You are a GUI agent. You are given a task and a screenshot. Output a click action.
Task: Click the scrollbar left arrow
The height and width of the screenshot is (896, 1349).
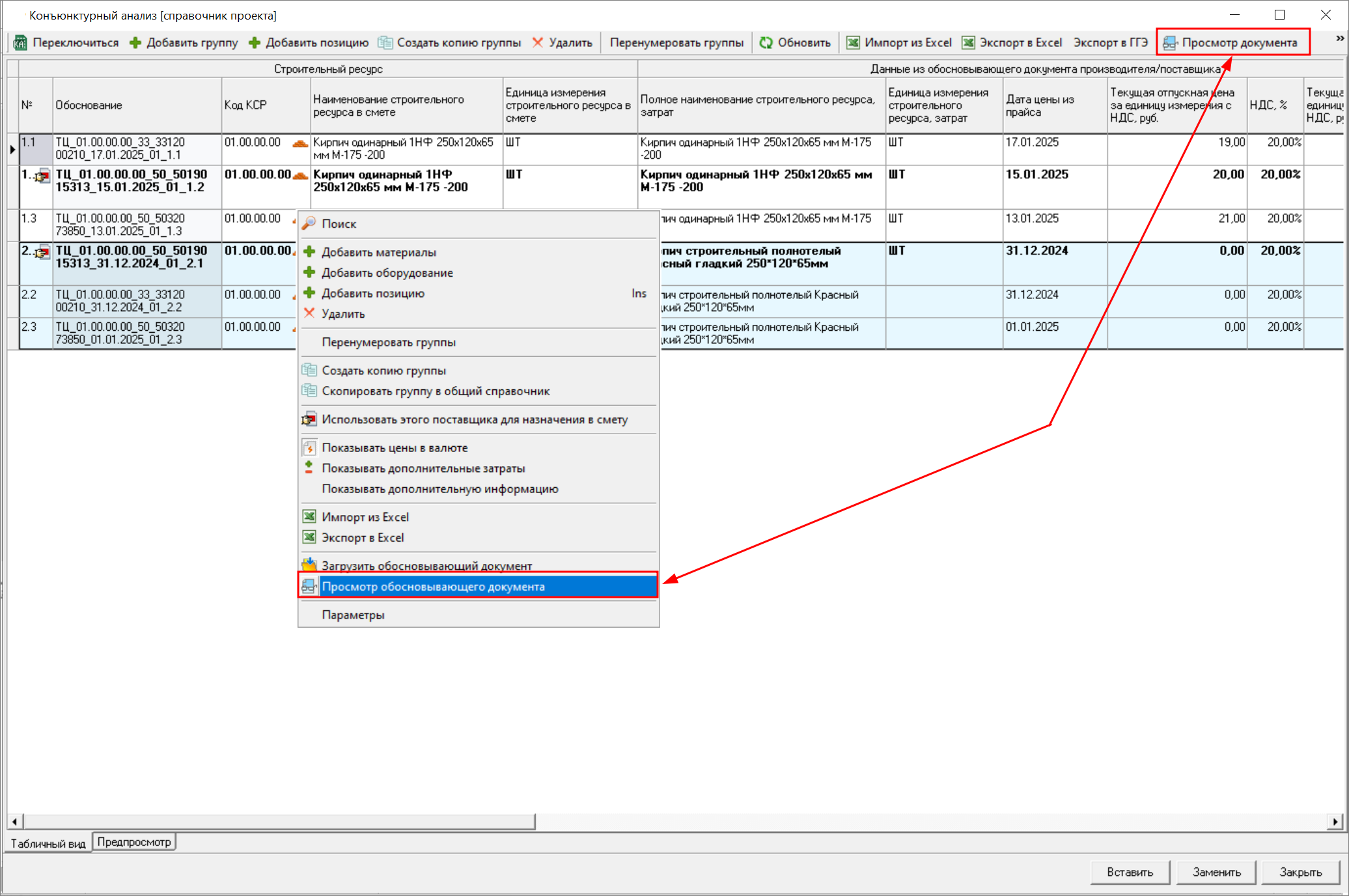coord(14,822)
